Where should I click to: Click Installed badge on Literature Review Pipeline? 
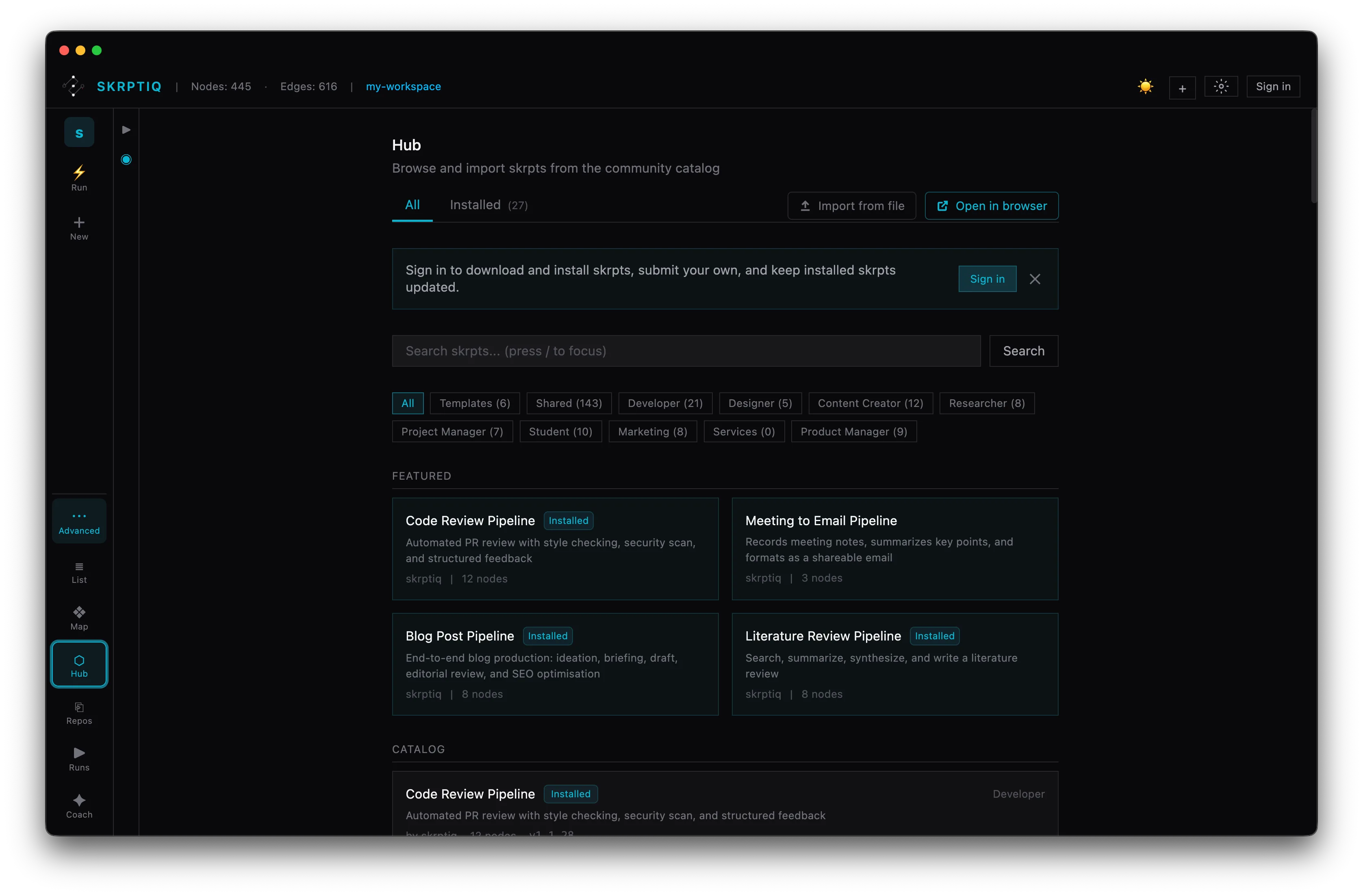coord(934,636)
